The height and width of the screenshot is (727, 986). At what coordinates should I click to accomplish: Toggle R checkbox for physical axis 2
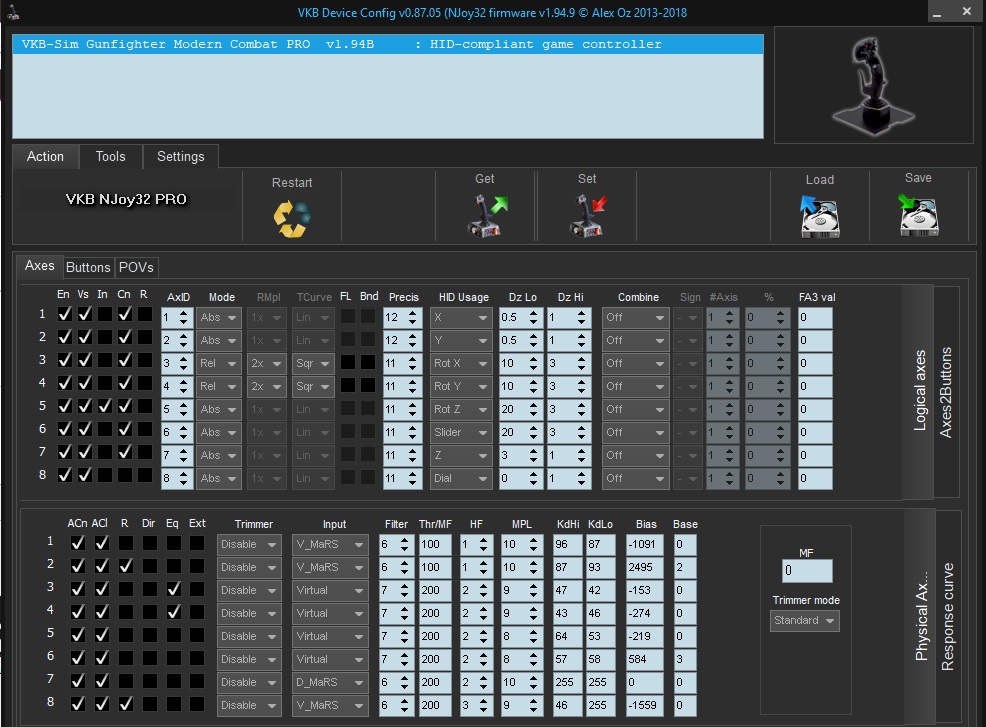tap(126, 566)
